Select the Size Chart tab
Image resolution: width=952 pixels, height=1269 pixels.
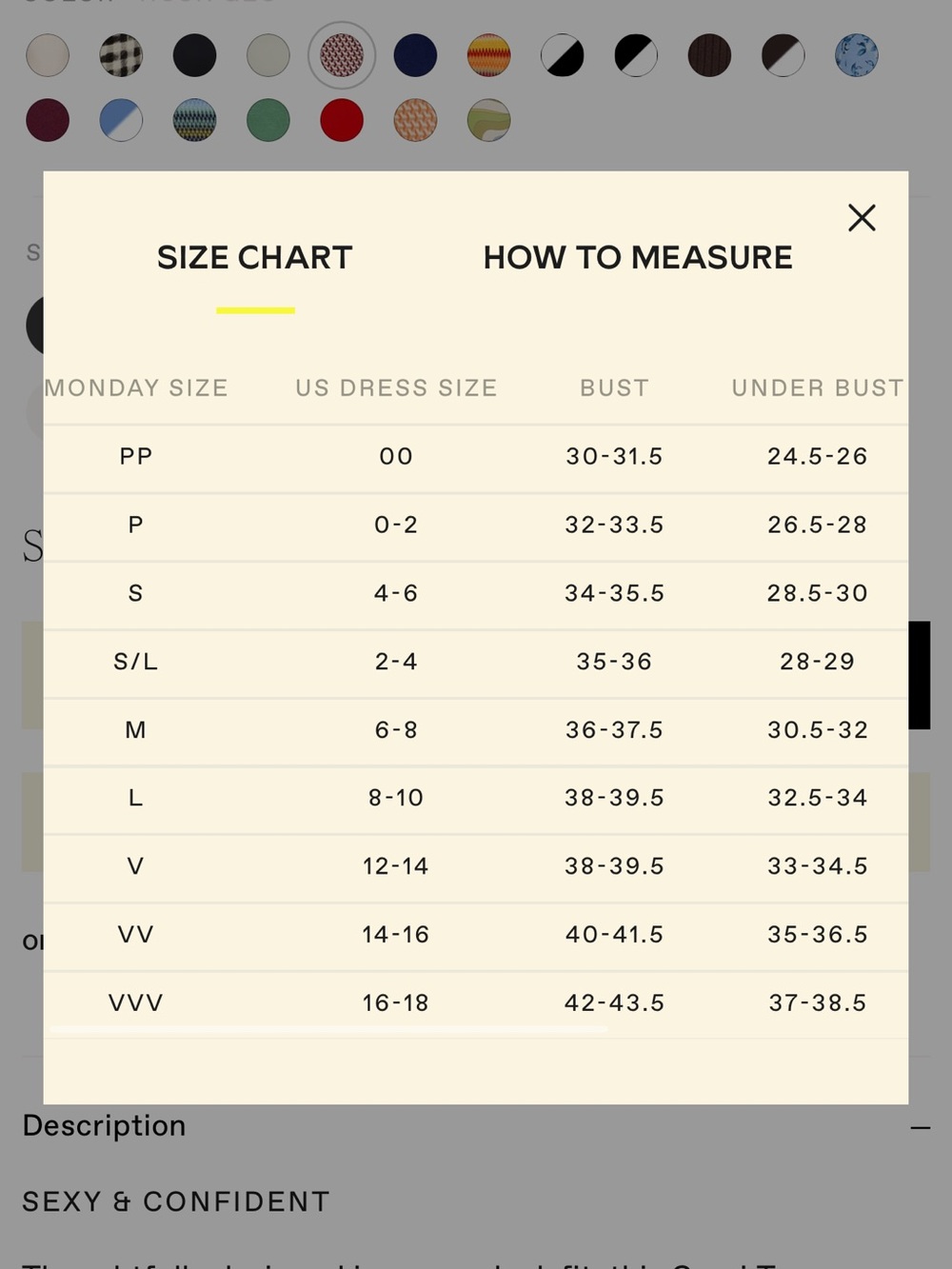tap(255, 257)
